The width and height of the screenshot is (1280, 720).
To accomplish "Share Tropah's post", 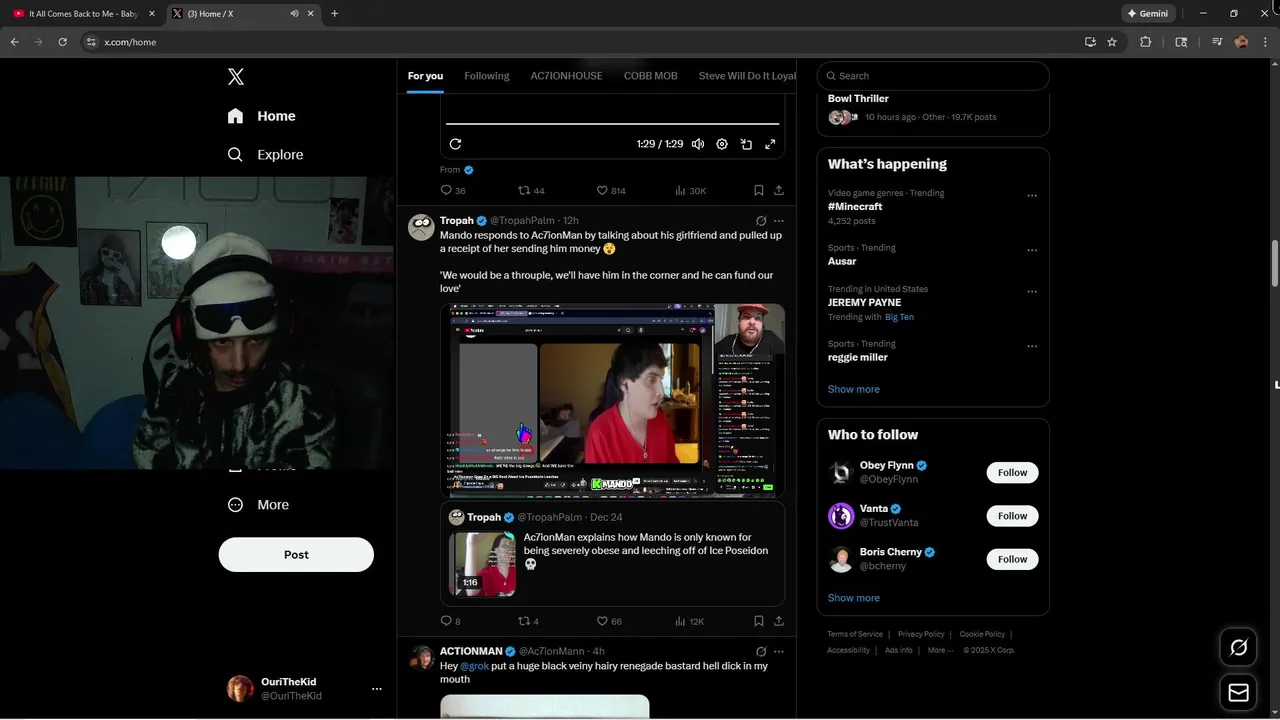I will point(779,621).
